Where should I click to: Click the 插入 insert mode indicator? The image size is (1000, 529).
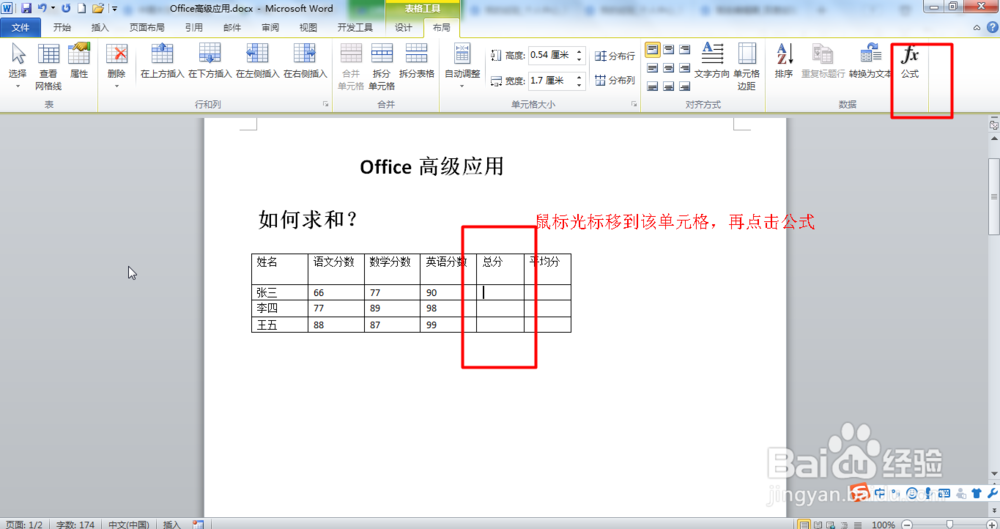(x=172, y=525)
